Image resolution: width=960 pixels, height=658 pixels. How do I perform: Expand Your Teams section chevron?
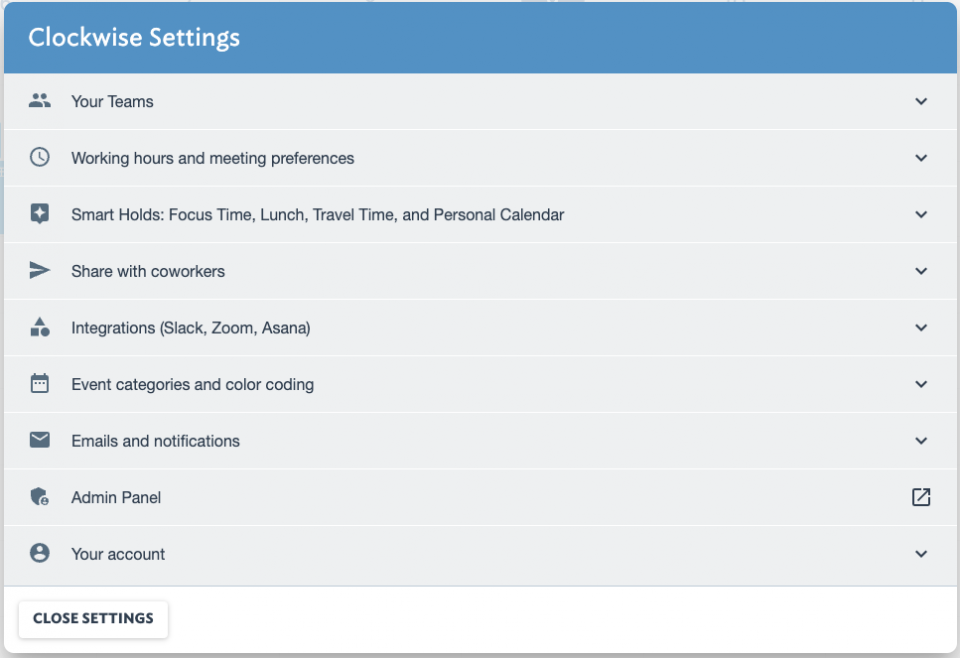point(921,102)
